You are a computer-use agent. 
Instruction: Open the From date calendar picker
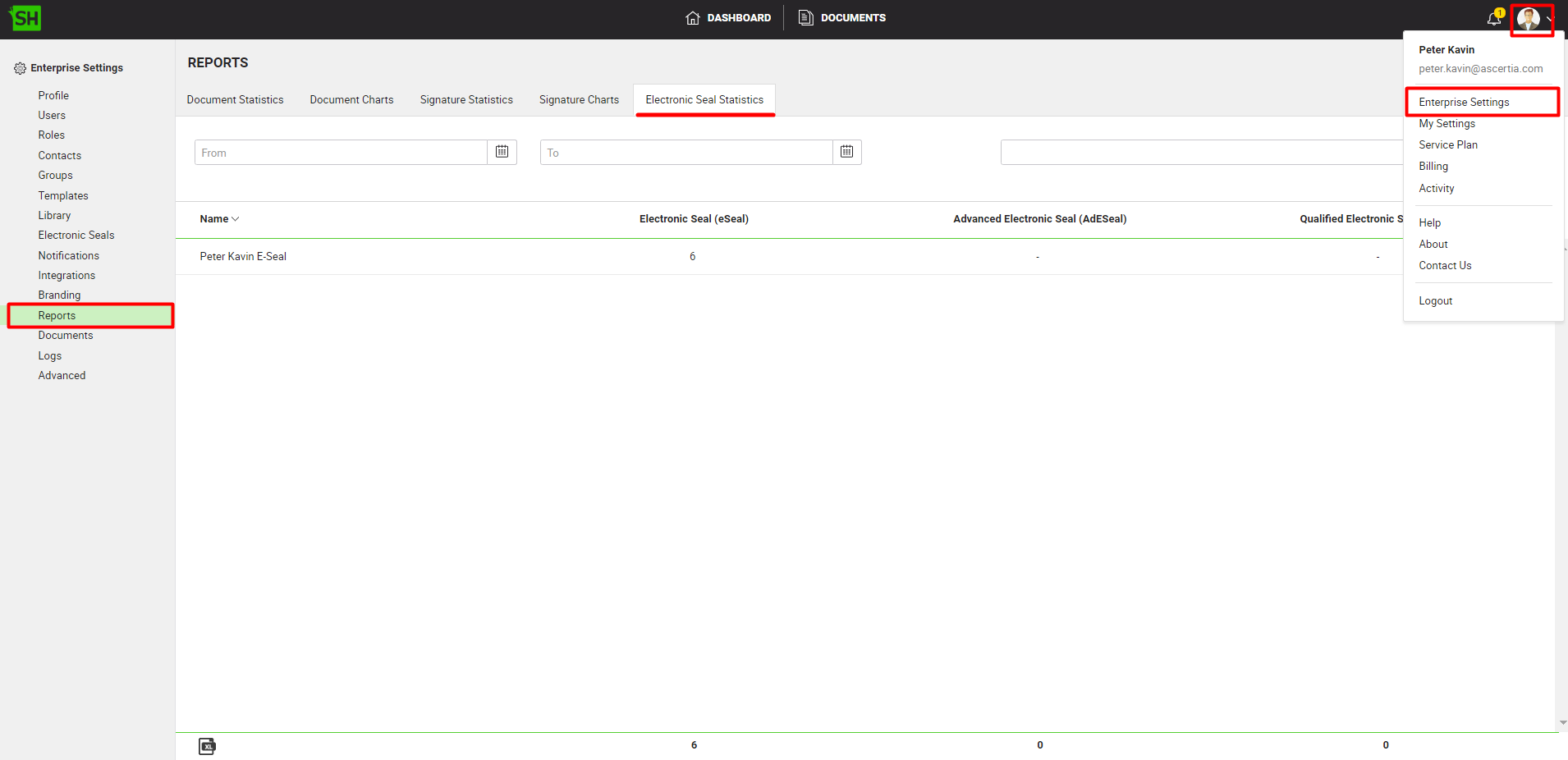coord(502,152)
